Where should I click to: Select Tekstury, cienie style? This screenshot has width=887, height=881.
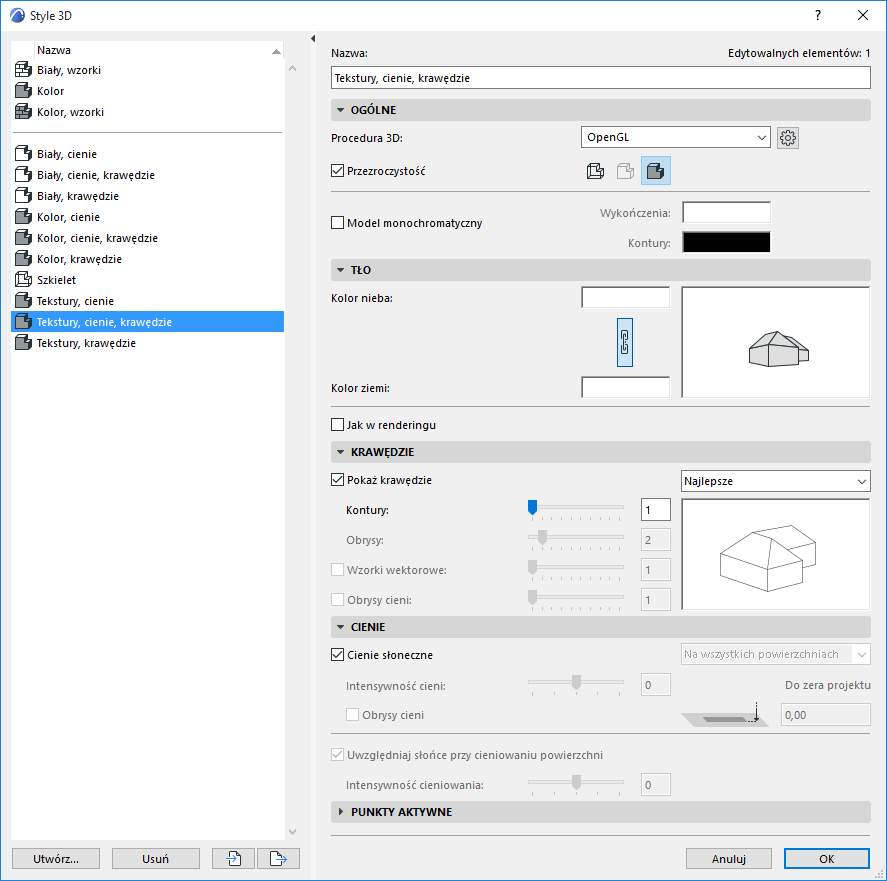click(x=148, y=300)
